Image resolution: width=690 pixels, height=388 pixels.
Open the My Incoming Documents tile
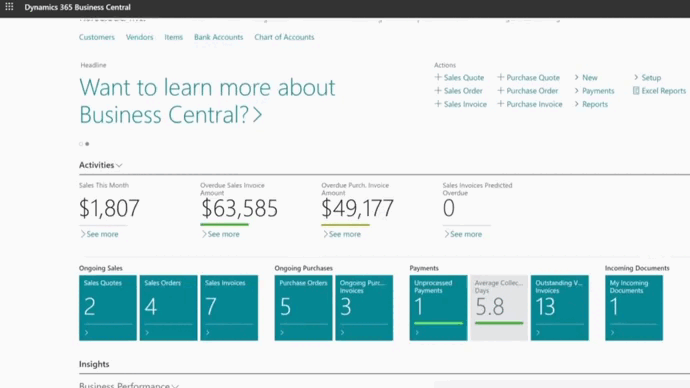click(634, 308)
